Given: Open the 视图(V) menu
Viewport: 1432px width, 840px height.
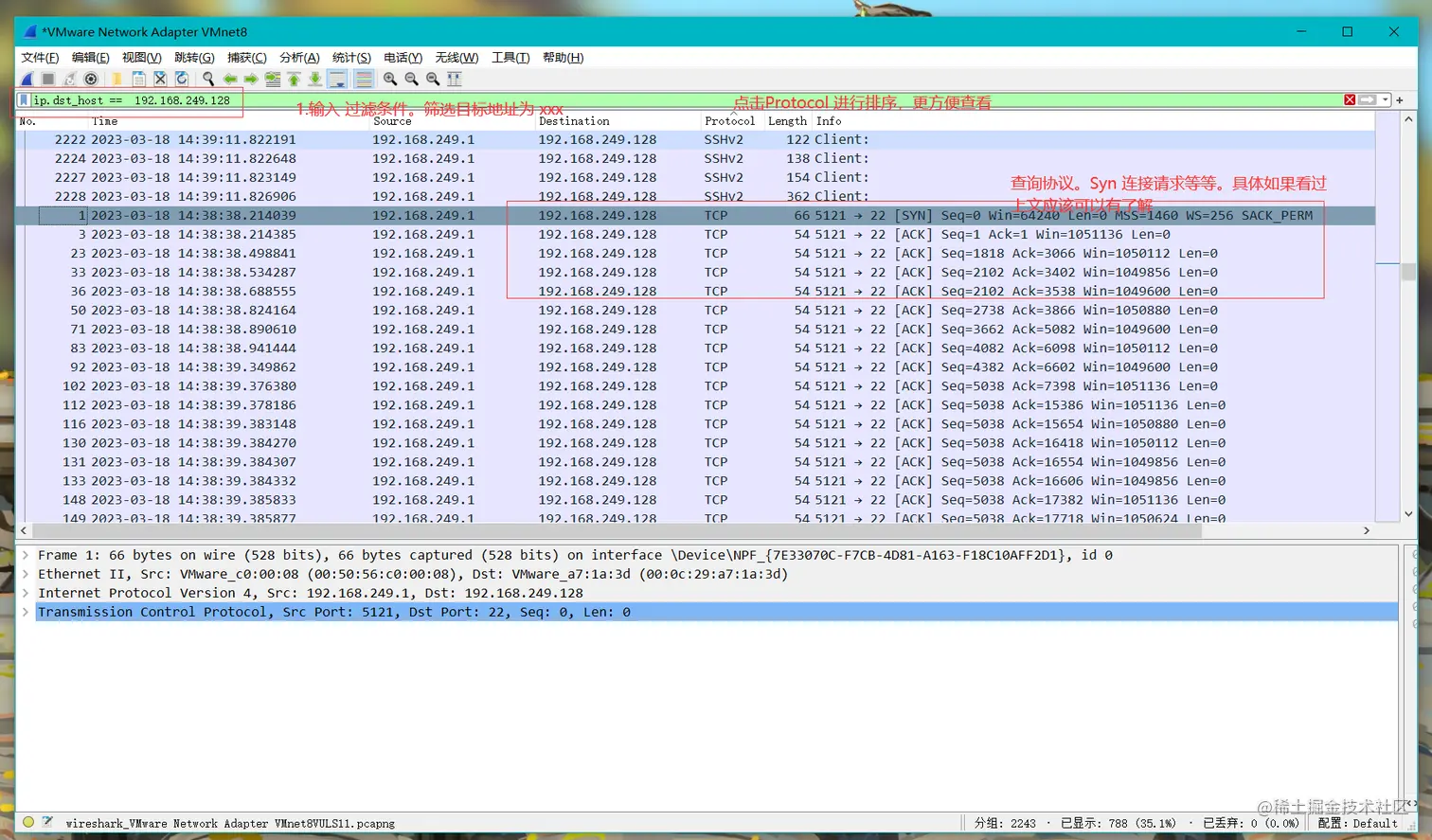Looking at the screenshot, I should (x=142, y=58).
